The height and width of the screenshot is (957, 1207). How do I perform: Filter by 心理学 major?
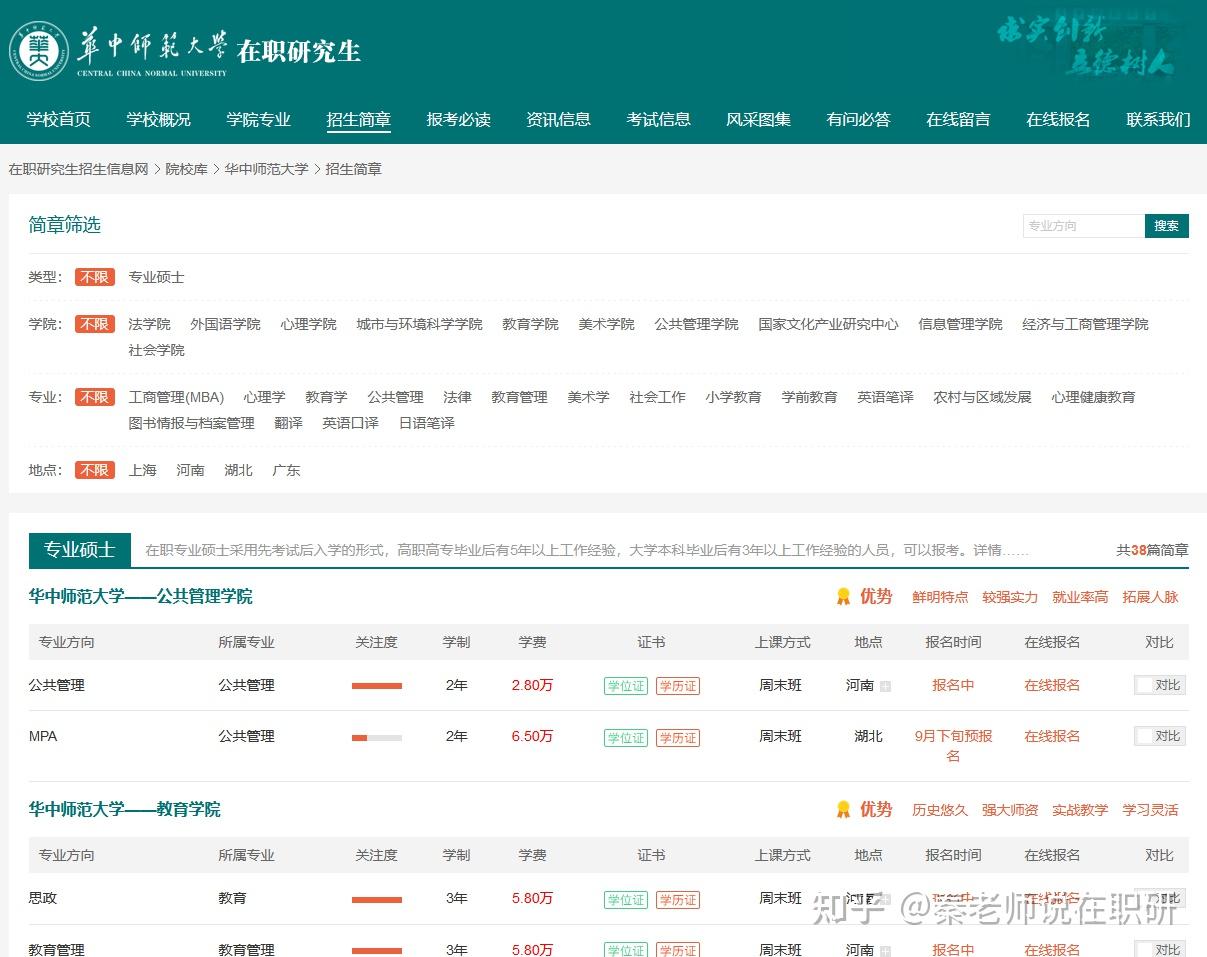[265, 397]
